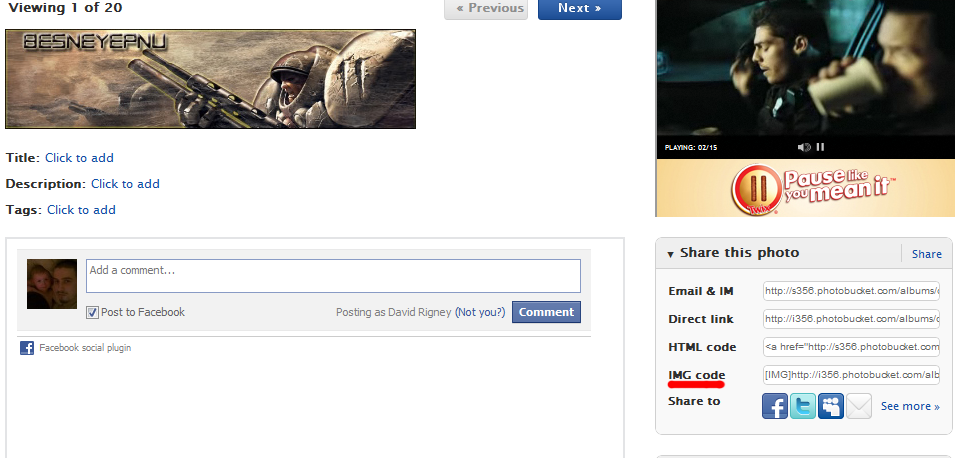The width and height of the screenshot is (959, 458).
Task: Pause the playing video ad
Action: click(820, 147)
